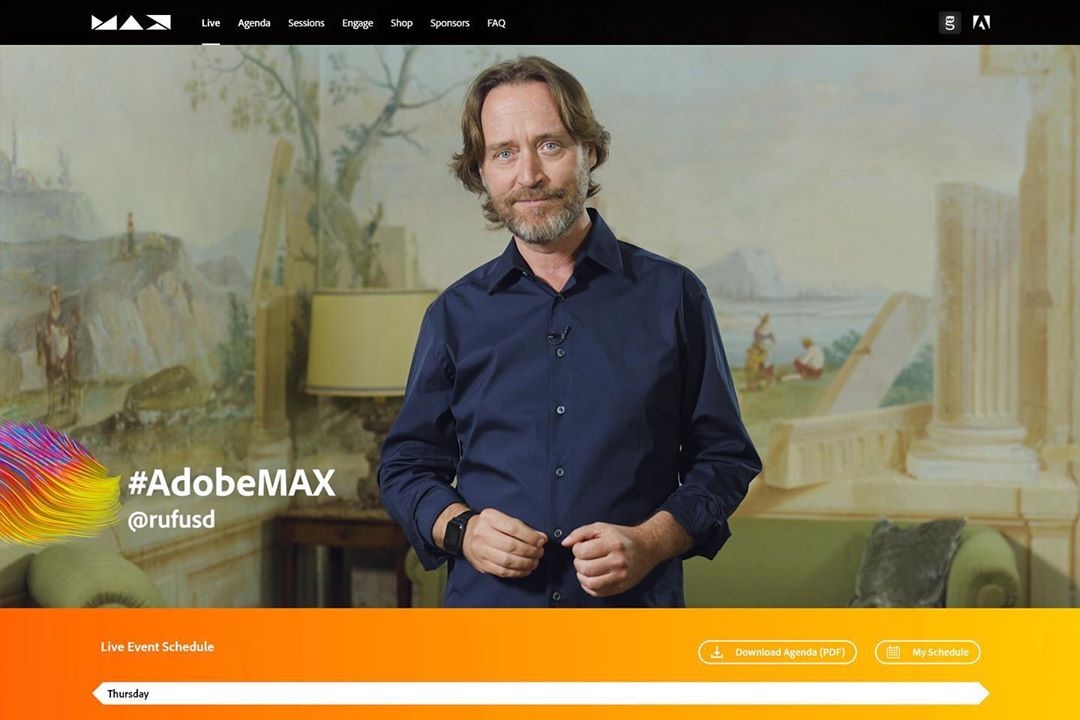Open the Agenda menu item

tap(254, 23)
